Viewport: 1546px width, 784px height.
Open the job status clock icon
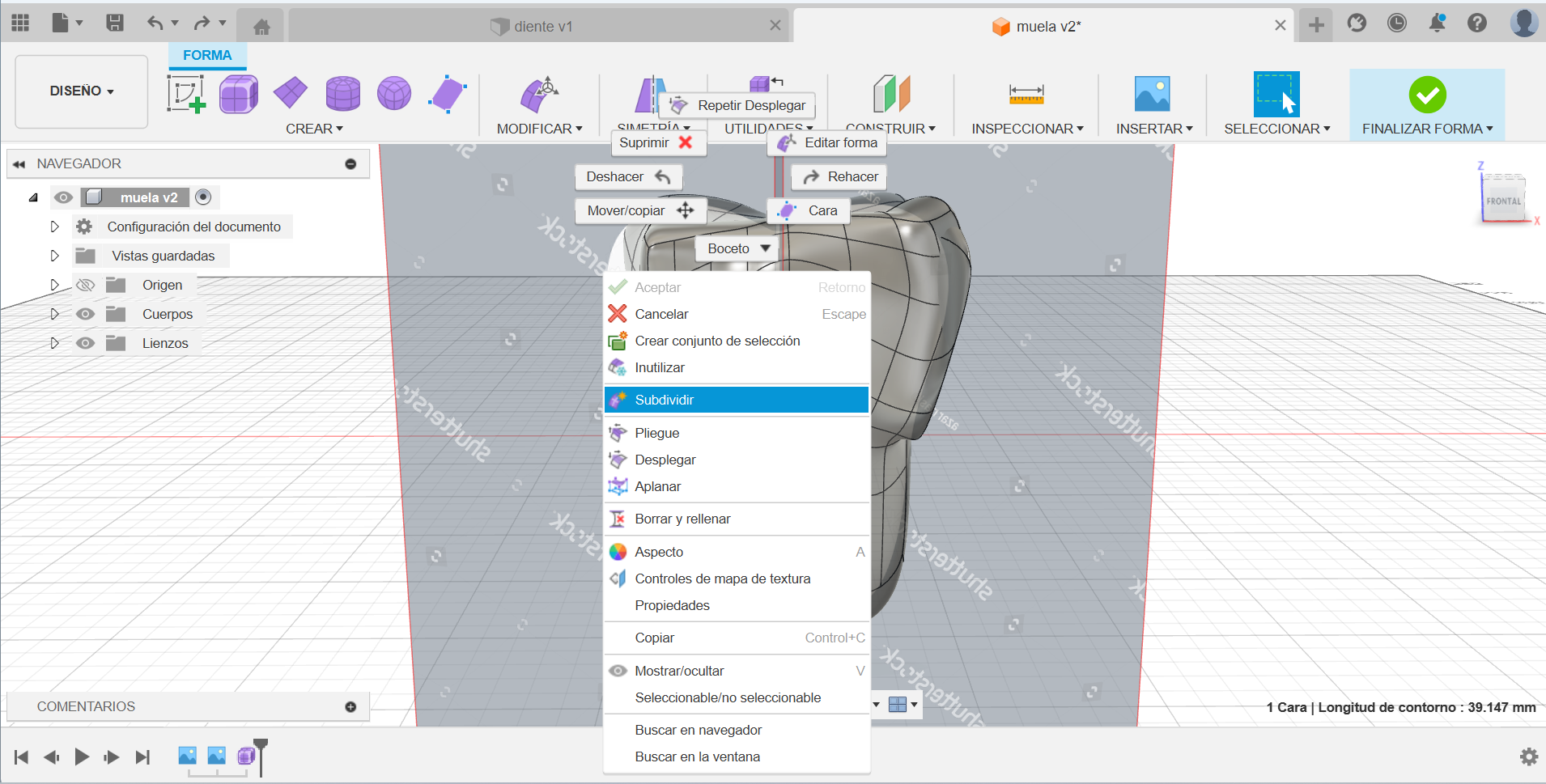point(1397,23)
